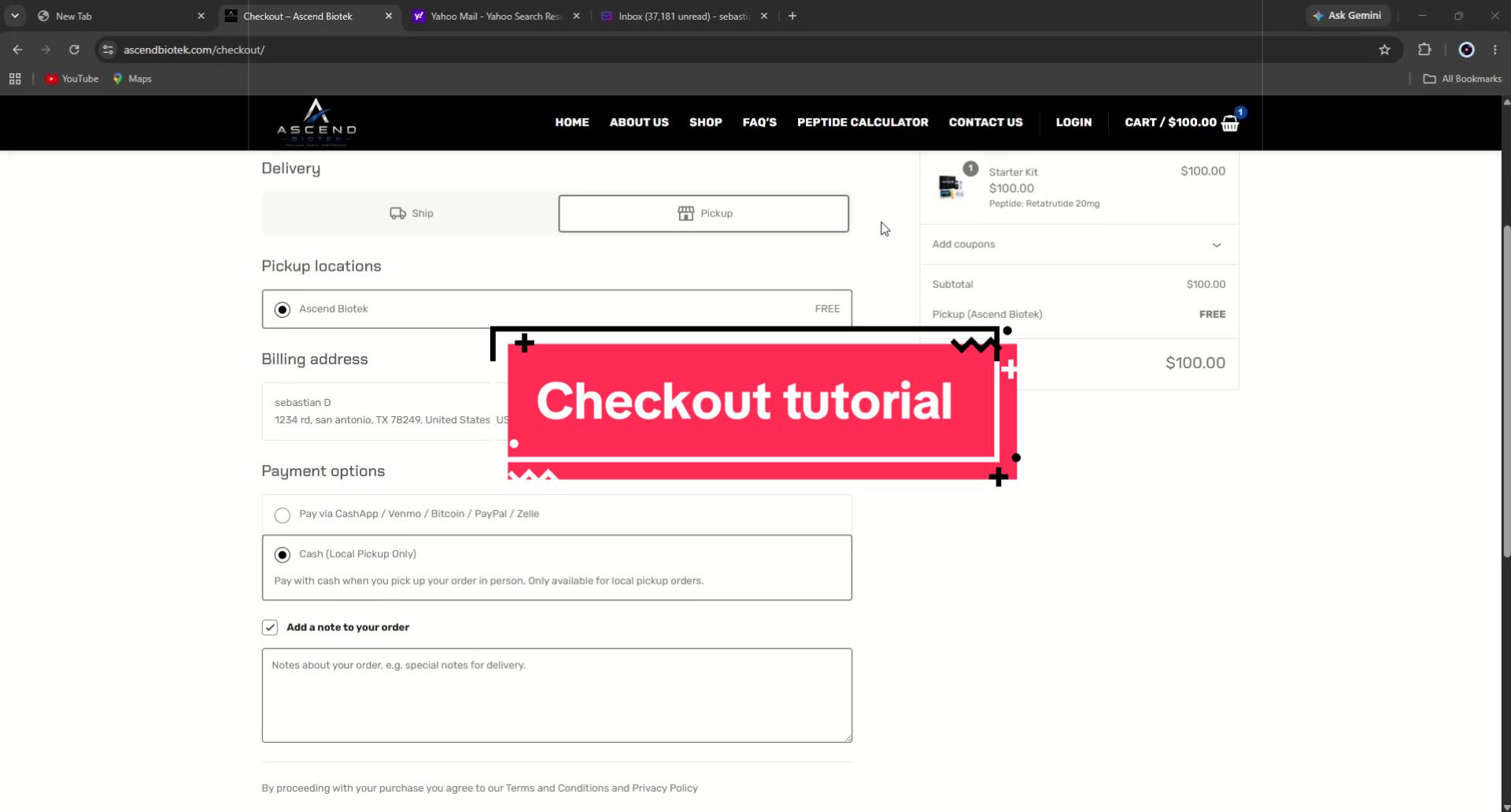Click the Starter Kit product thumbnail
1511x812 pixels.
[951, 187]
